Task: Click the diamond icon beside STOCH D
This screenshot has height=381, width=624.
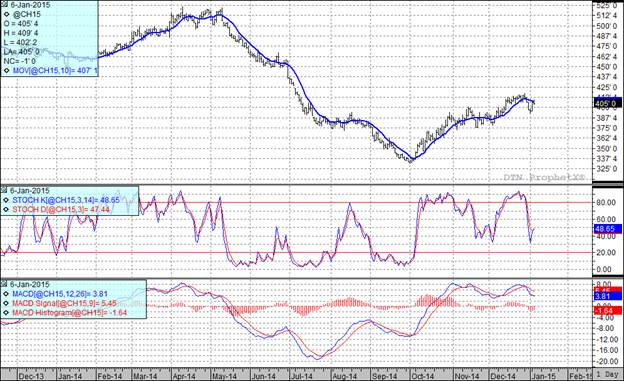Action: [7, 209]
